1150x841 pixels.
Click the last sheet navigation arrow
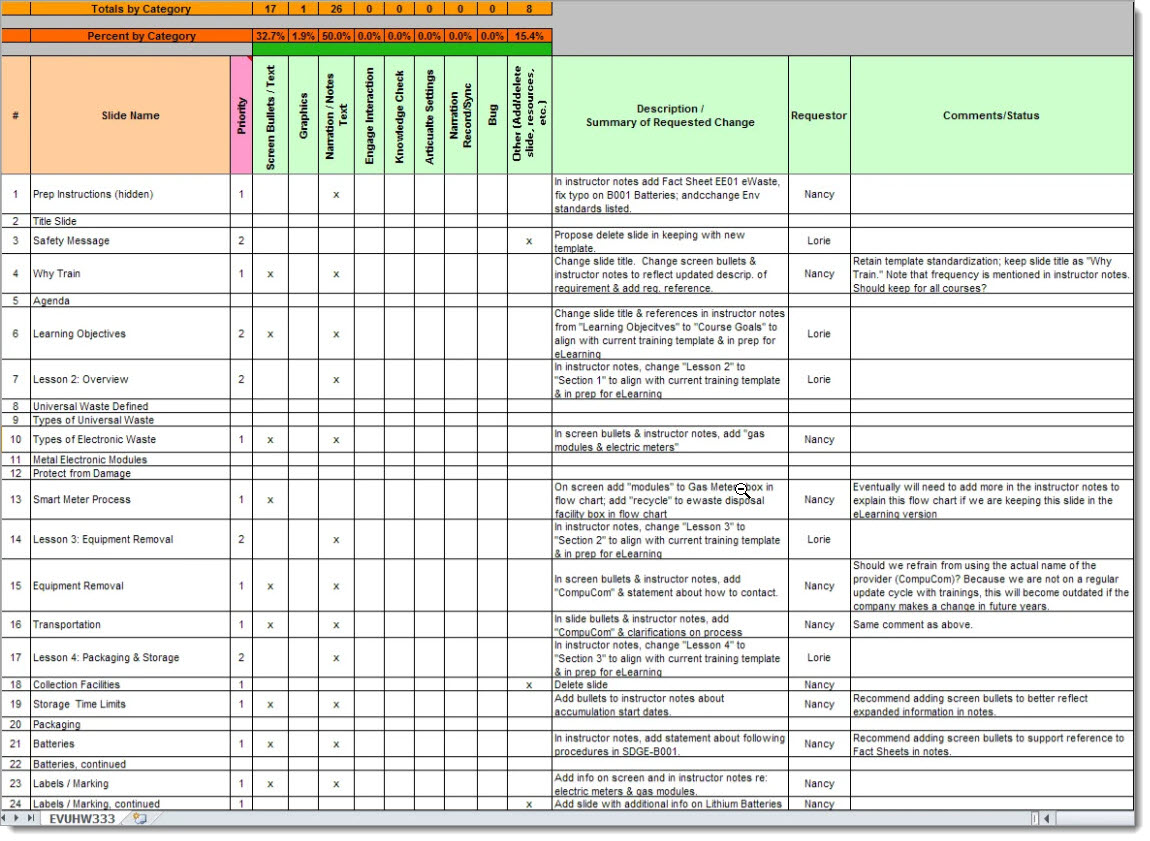31,819
